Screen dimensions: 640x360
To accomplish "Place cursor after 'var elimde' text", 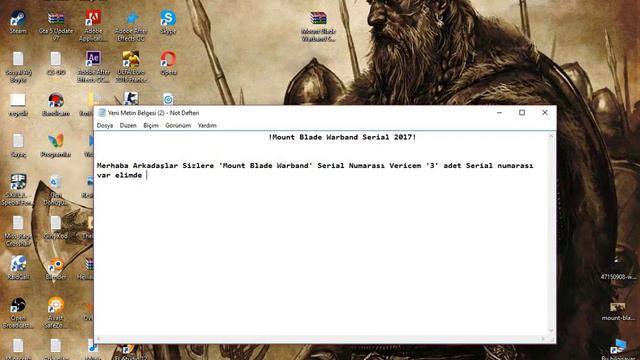I will (147, 175).
